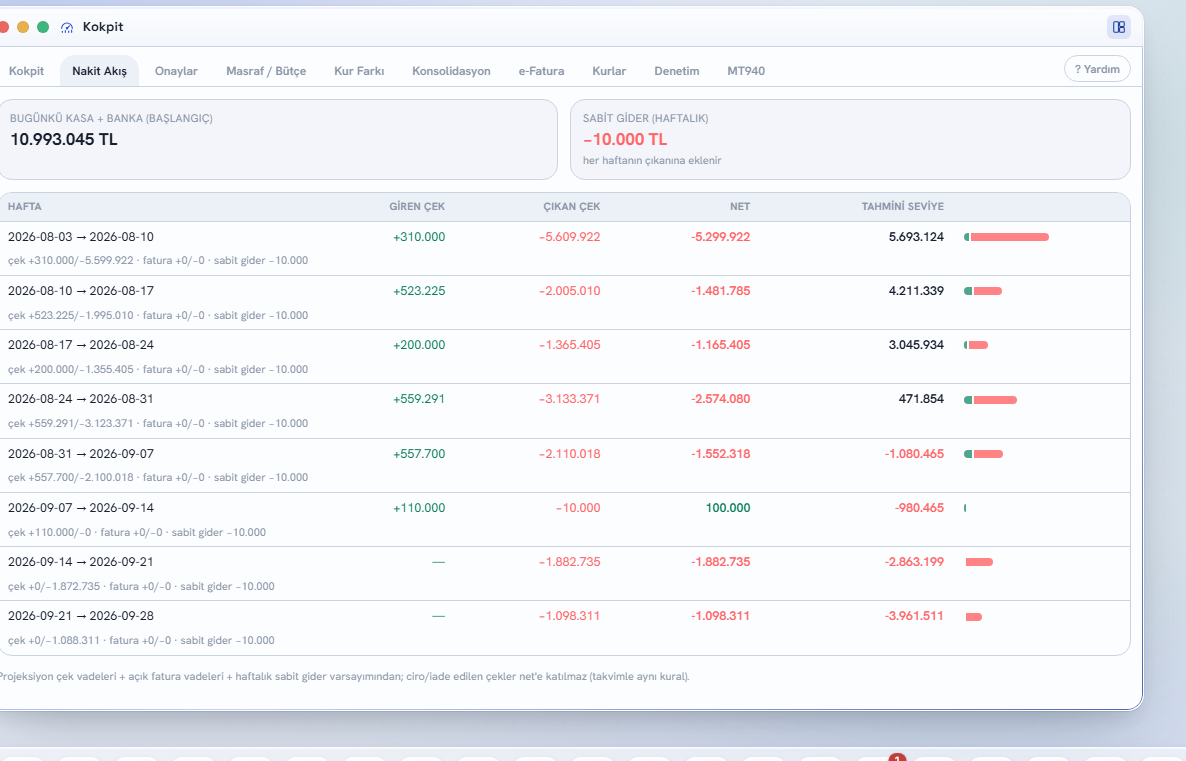Open the MT940 tab

click(746, 71)
